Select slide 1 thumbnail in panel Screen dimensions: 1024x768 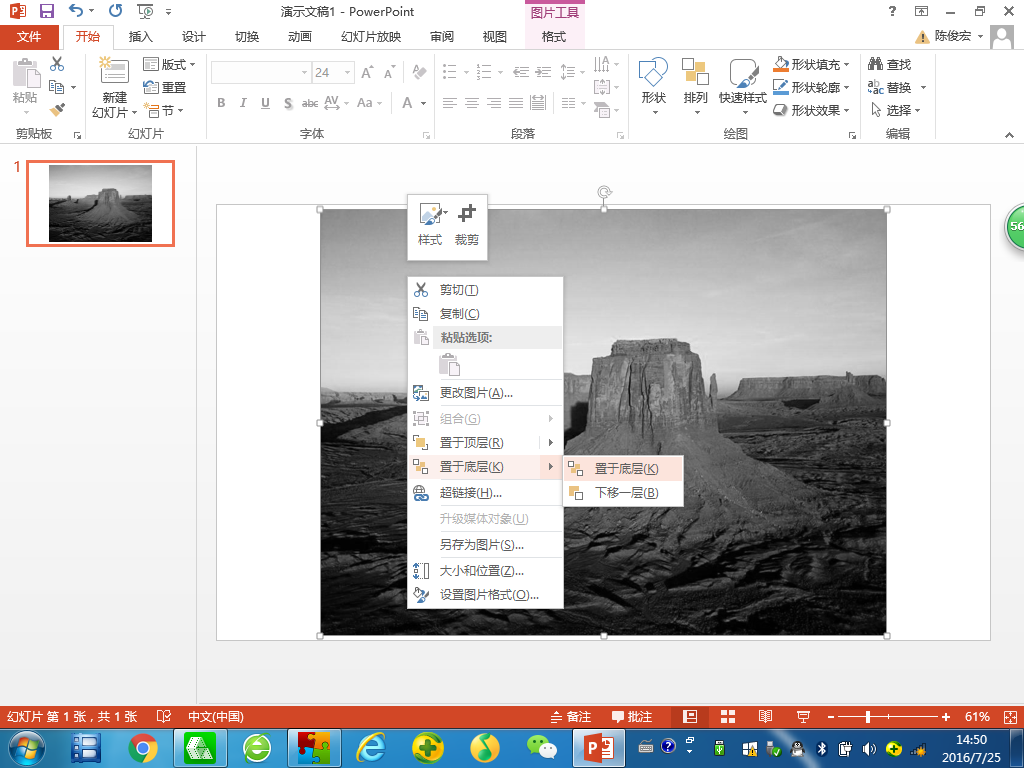click(101, 203)
